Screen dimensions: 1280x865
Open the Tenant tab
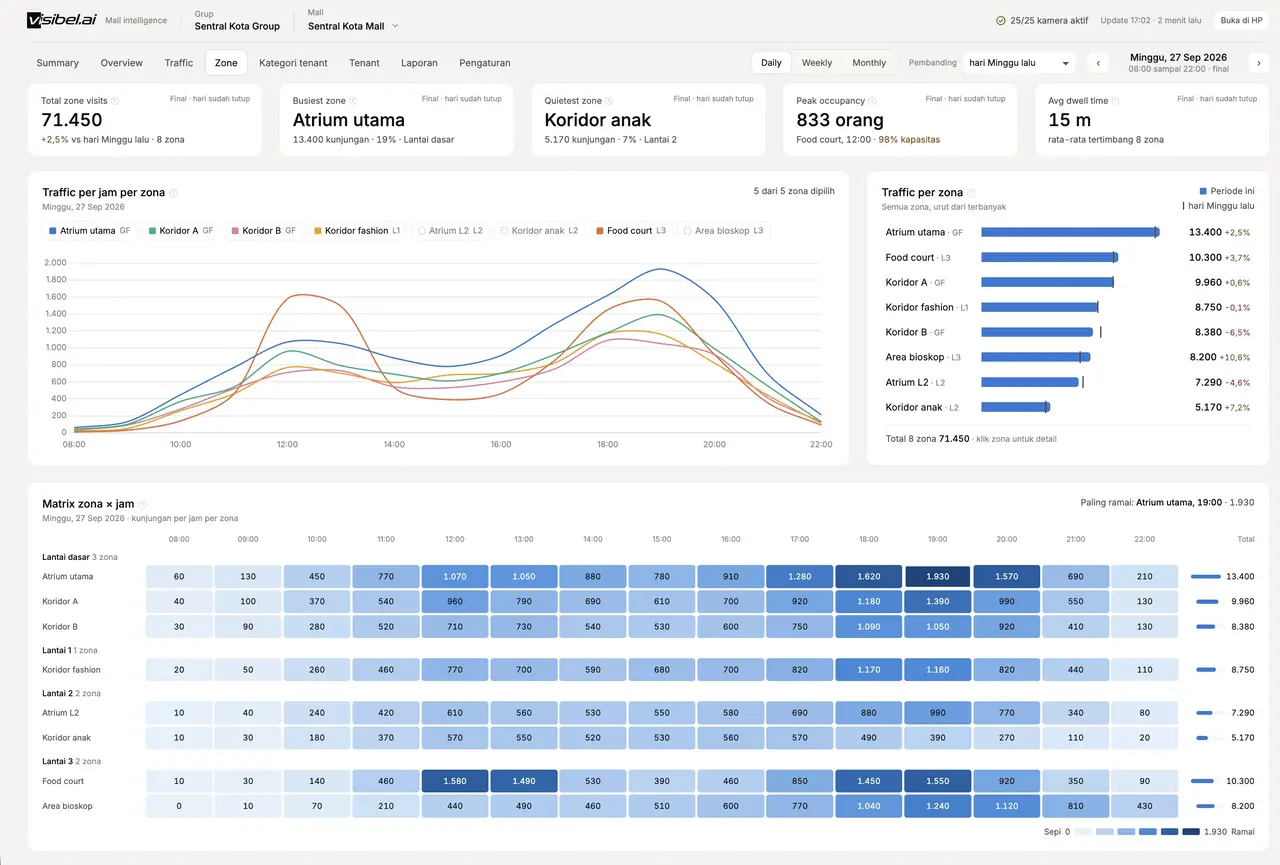point(364,63)
